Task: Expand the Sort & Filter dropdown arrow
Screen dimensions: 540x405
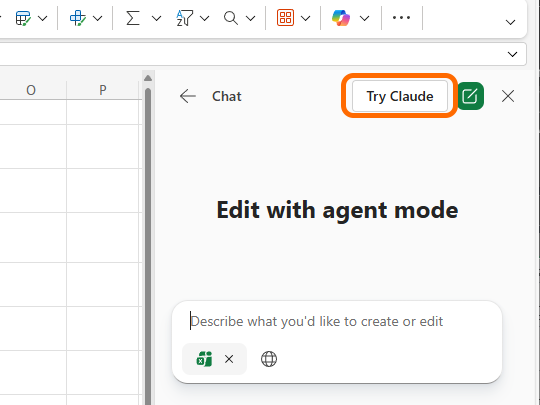Action: (205, 18)
